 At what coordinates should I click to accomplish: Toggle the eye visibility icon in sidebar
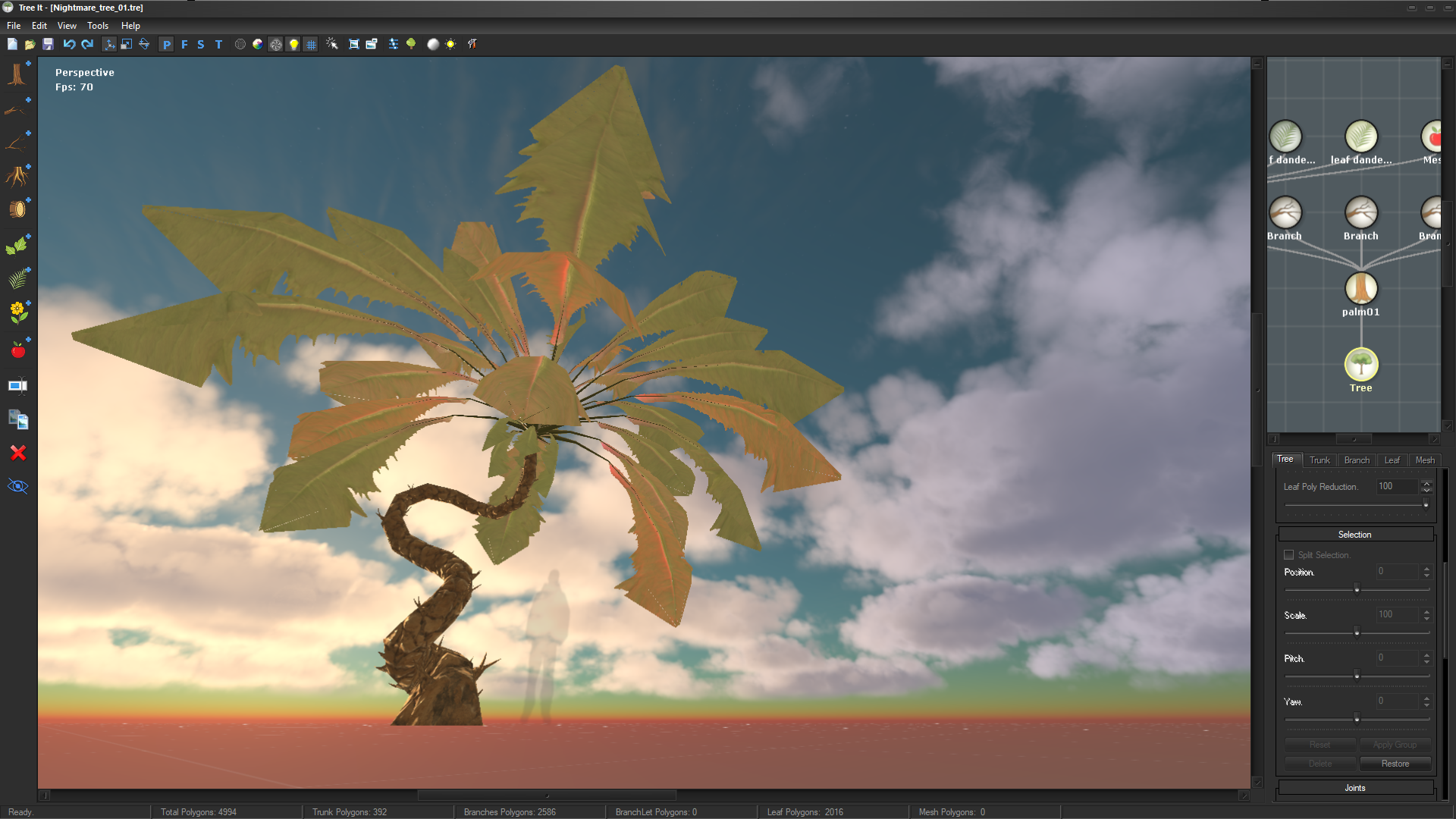pos(18,486)
